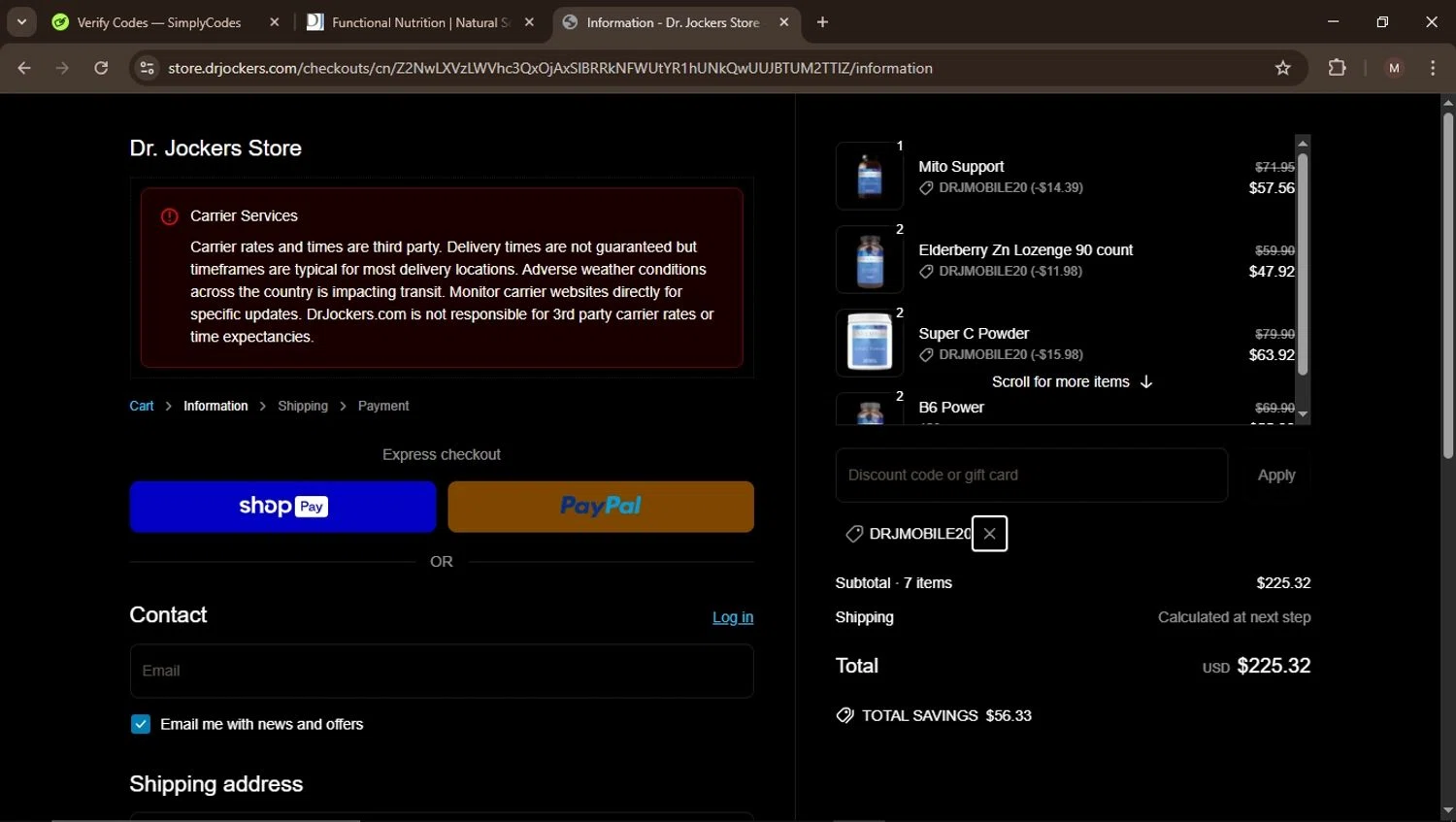Switch to Verify Codes — SimplyCodes tab
The image size is (1456, 822).
(x=159, y=22)
